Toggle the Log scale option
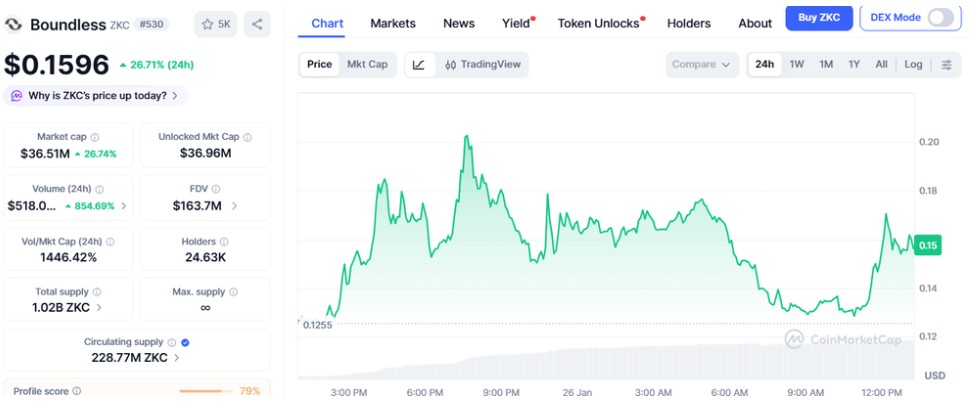971x415 pixels. [x=913, y=65]
